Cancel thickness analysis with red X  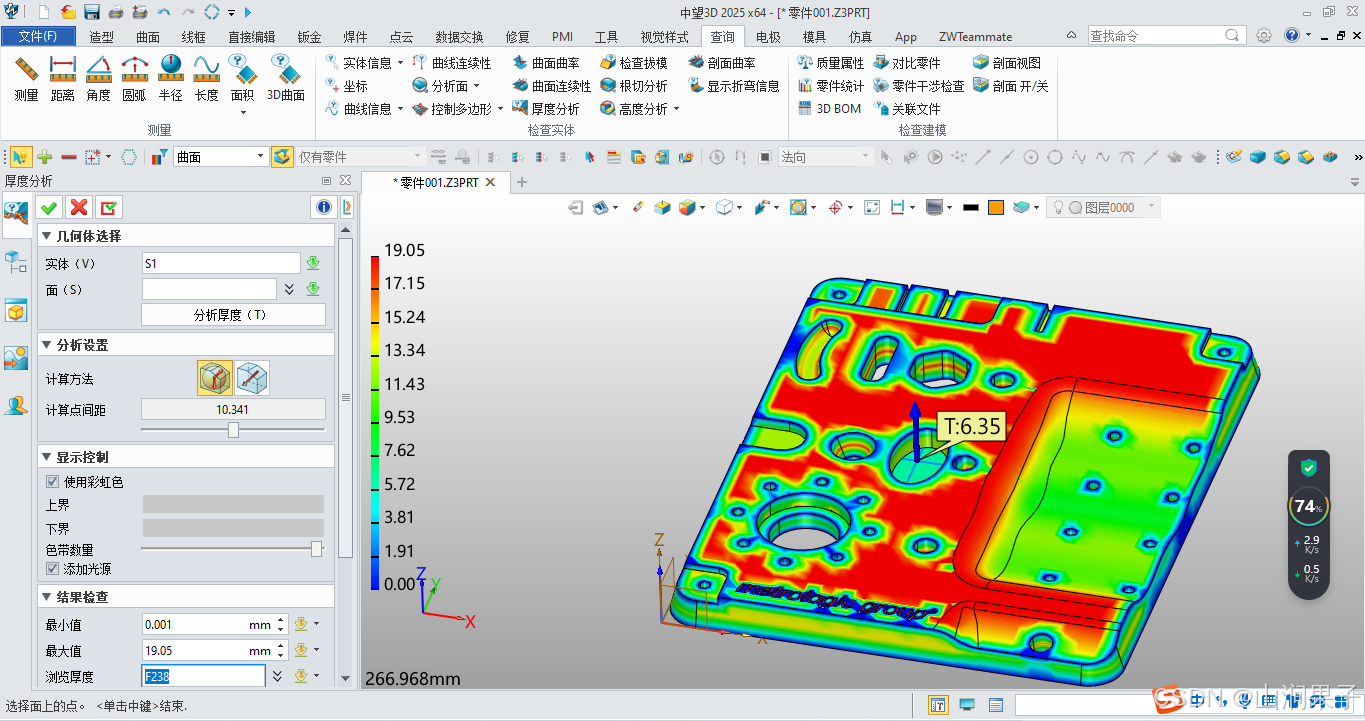pyautogui.click(x=79, y=207)
